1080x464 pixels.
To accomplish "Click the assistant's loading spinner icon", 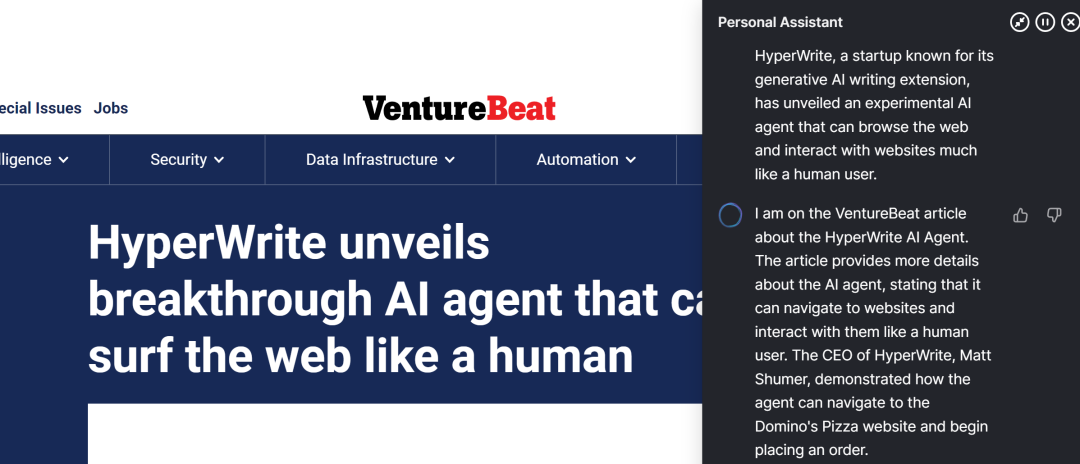I will click(x=731, y=215).
